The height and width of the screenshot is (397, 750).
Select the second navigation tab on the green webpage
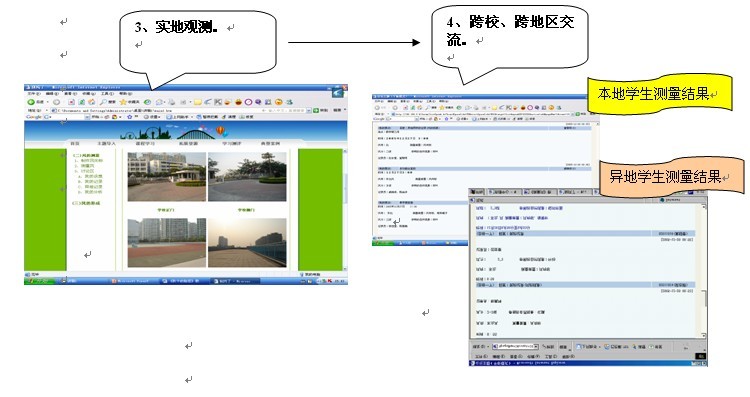pos(107,143)
